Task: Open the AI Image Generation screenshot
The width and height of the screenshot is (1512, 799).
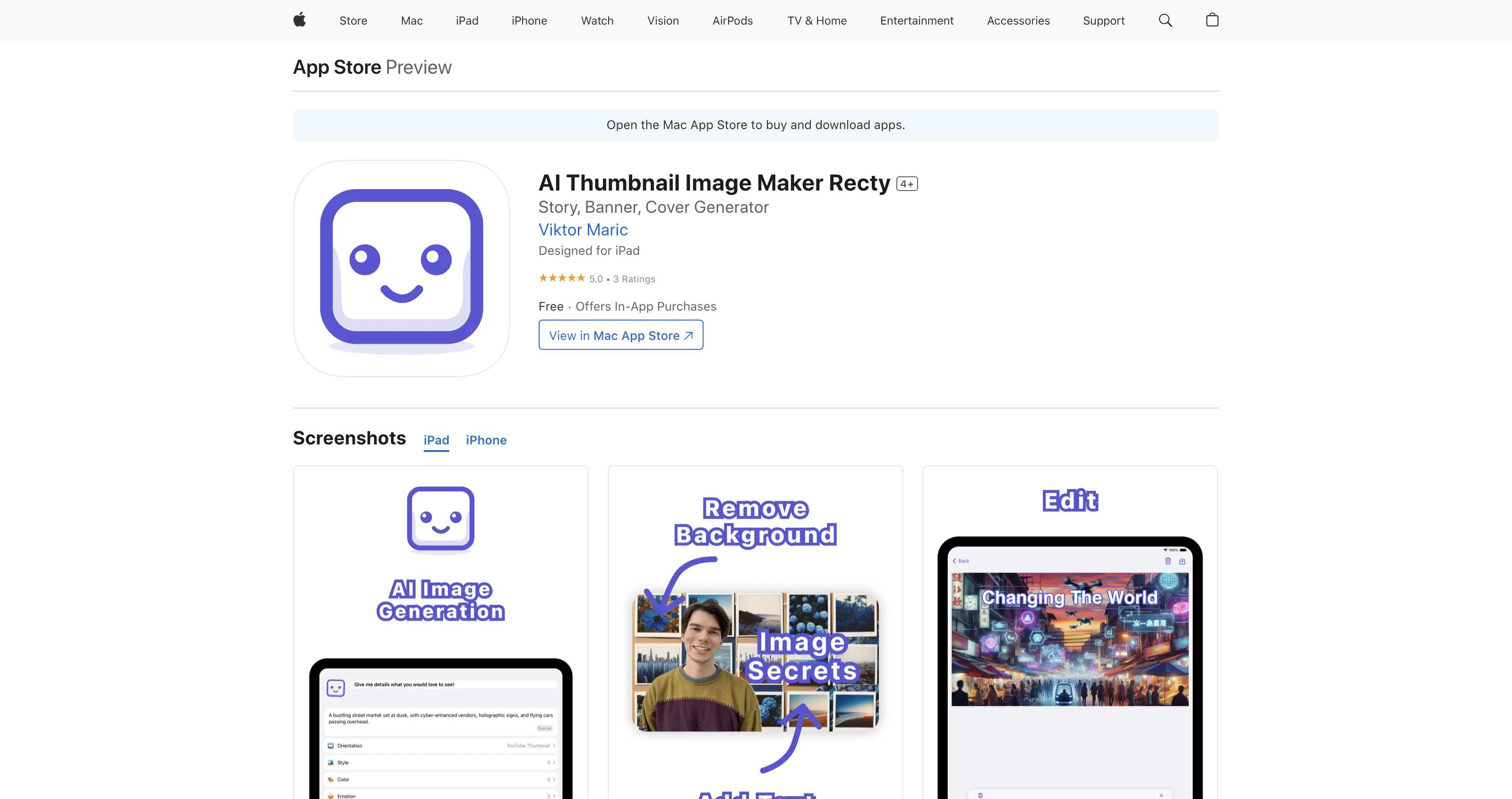Action: pyautogui.click(x=441, y=632)
